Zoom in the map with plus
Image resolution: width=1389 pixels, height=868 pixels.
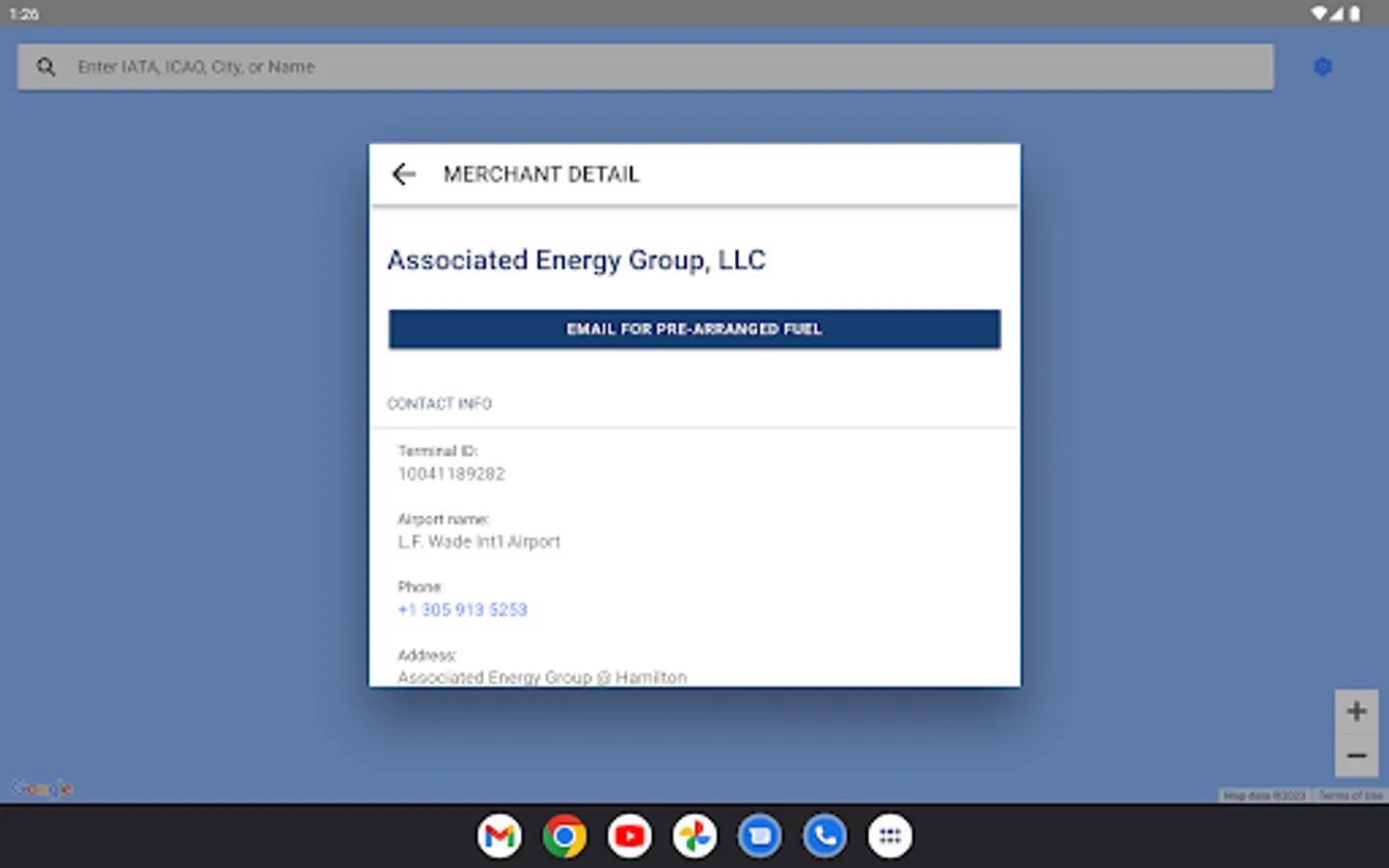click(1356, 712)
